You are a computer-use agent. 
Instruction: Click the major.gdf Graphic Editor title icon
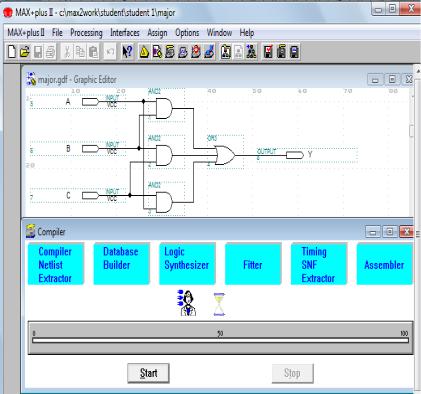(31, 79)
